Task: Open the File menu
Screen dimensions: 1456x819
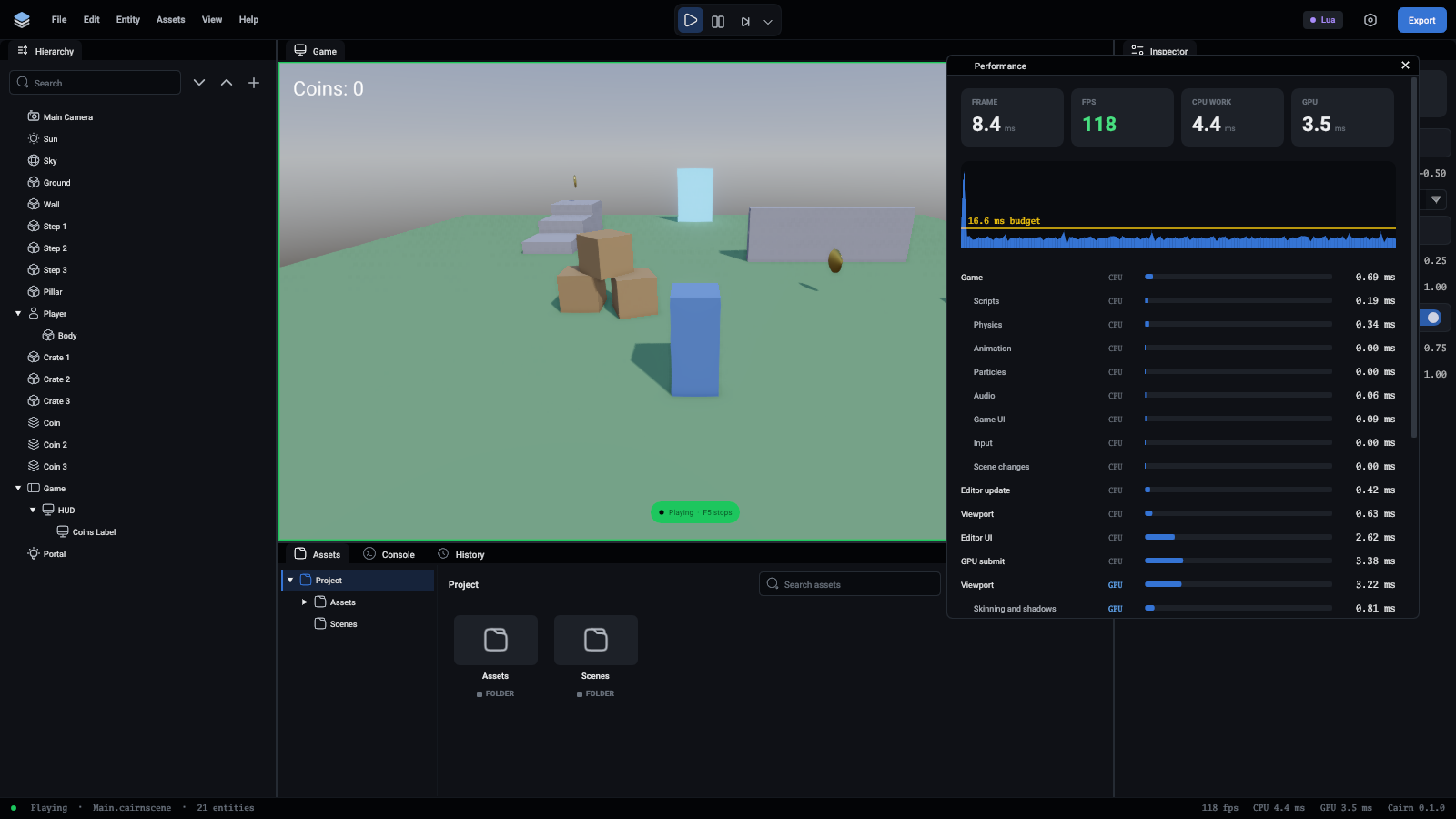Action: pos(59,20)
